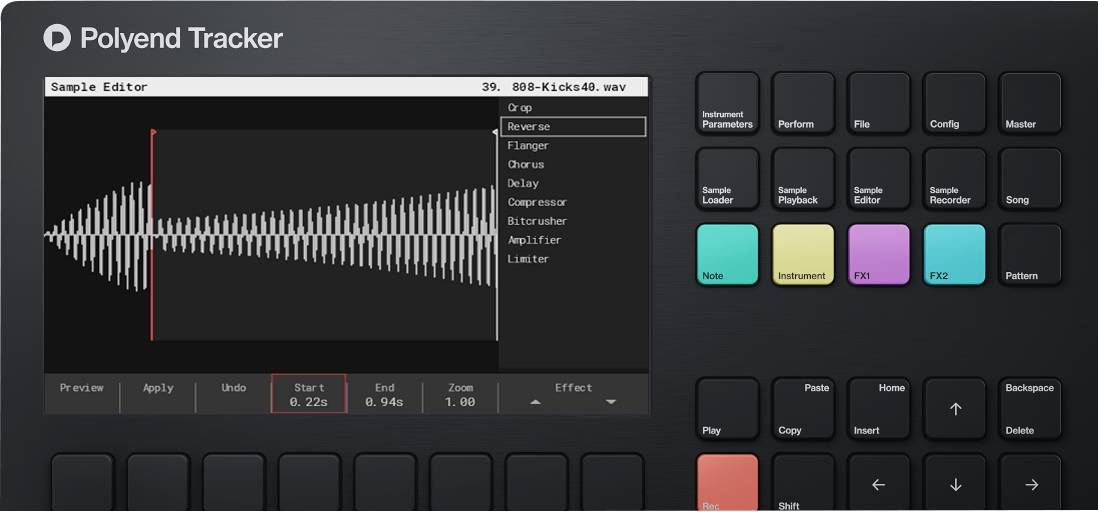Select the green Note button
This screenshot has height=512, width=1098.
pos(728,254)
